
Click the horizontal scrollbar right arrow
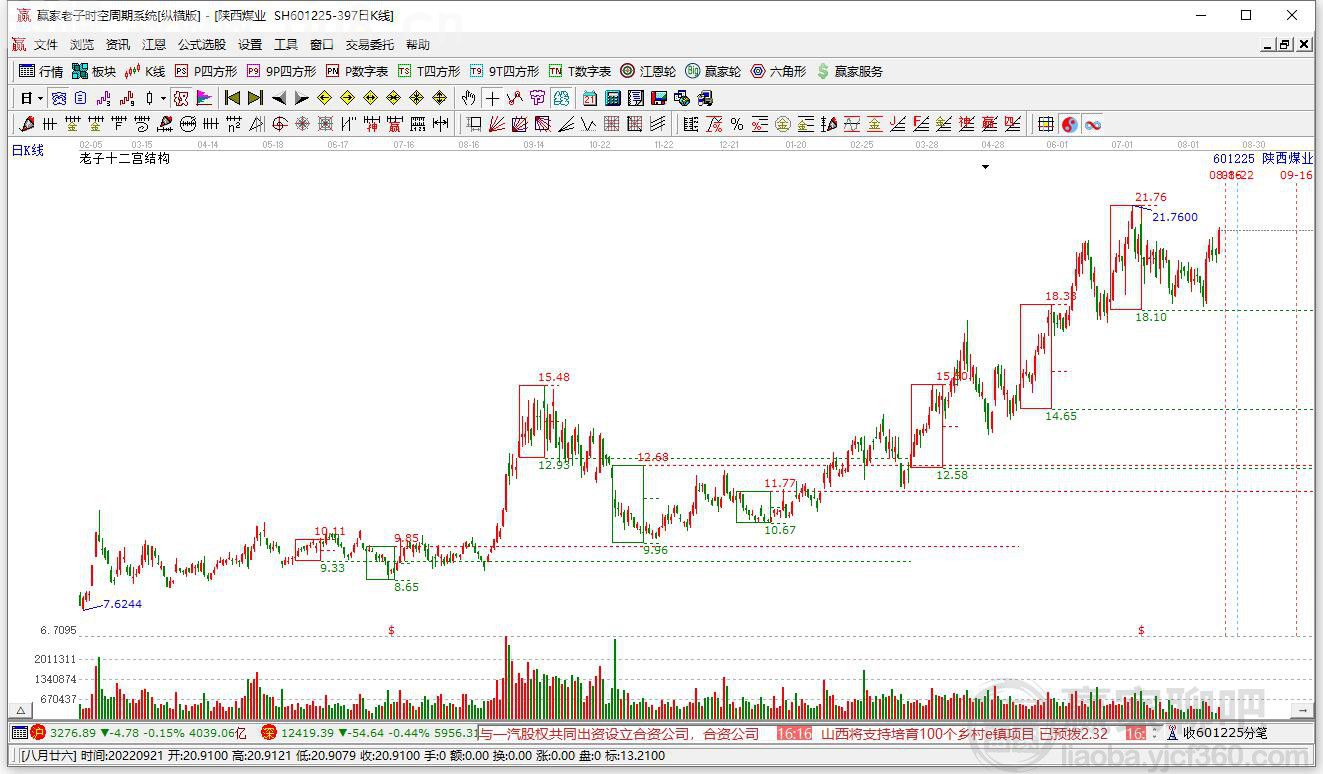(x=1303, y=710)
